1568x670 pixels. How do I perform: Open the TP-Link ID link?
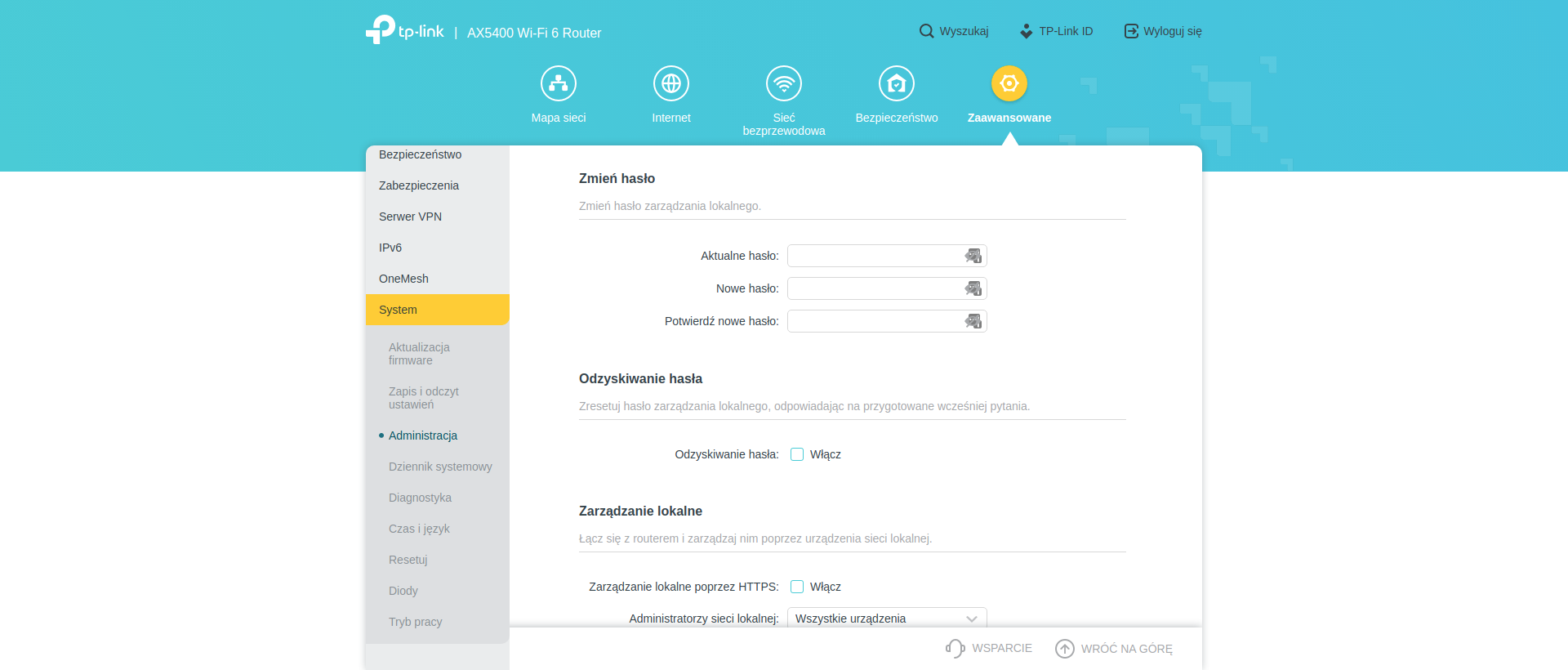1057,31
